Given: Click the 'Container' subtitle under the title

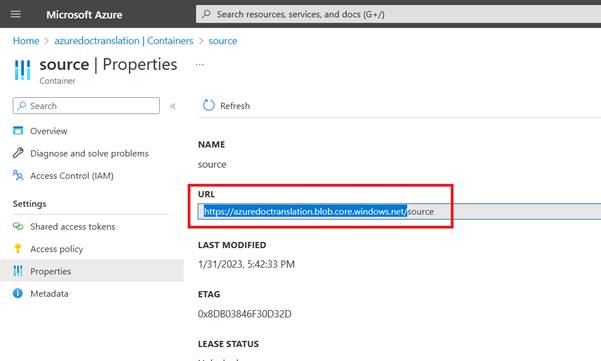Looking at the screenshot, I should pos(57,81).
